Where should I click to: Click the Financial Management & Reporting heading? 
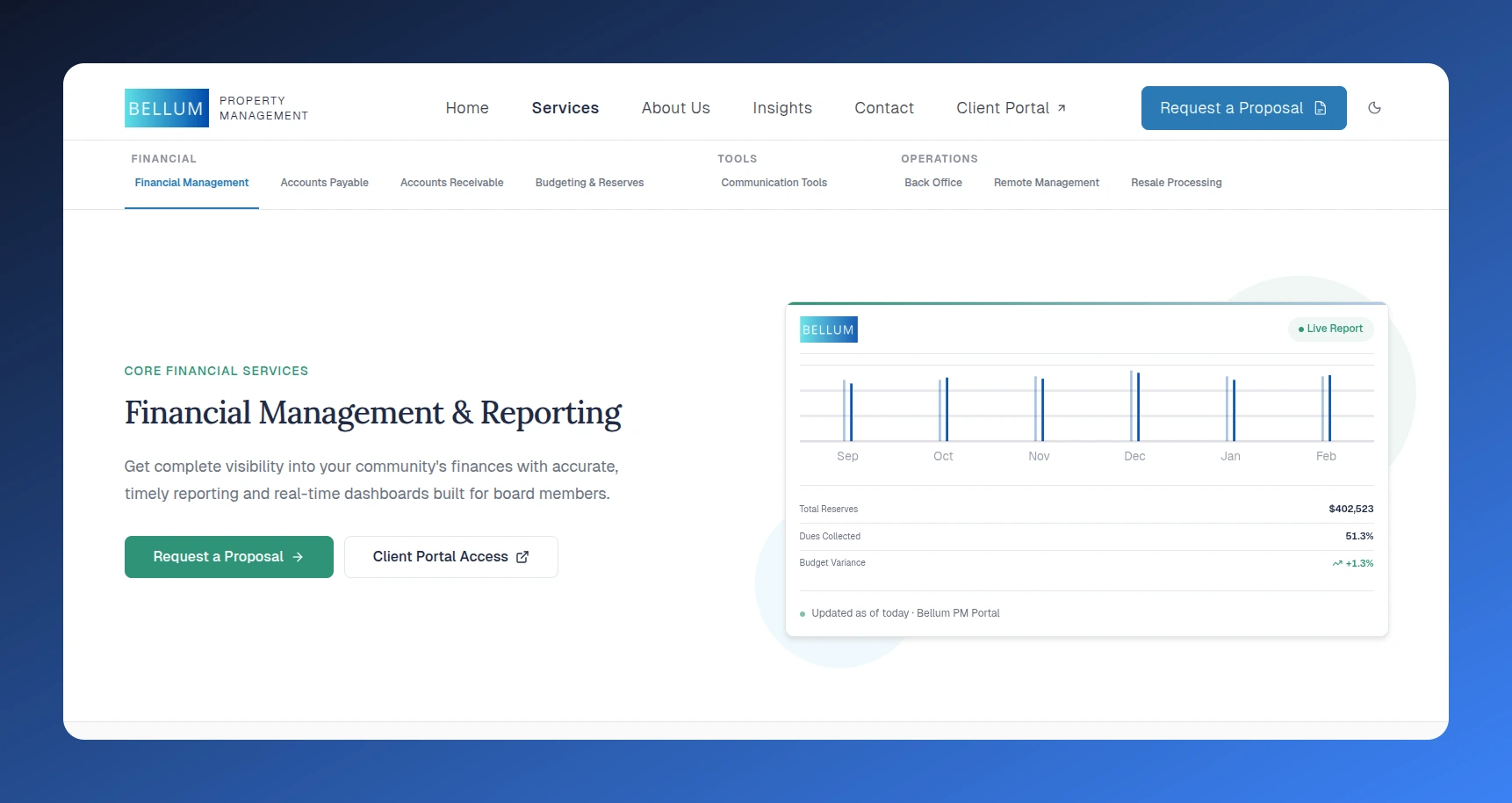tap(373, 413)
